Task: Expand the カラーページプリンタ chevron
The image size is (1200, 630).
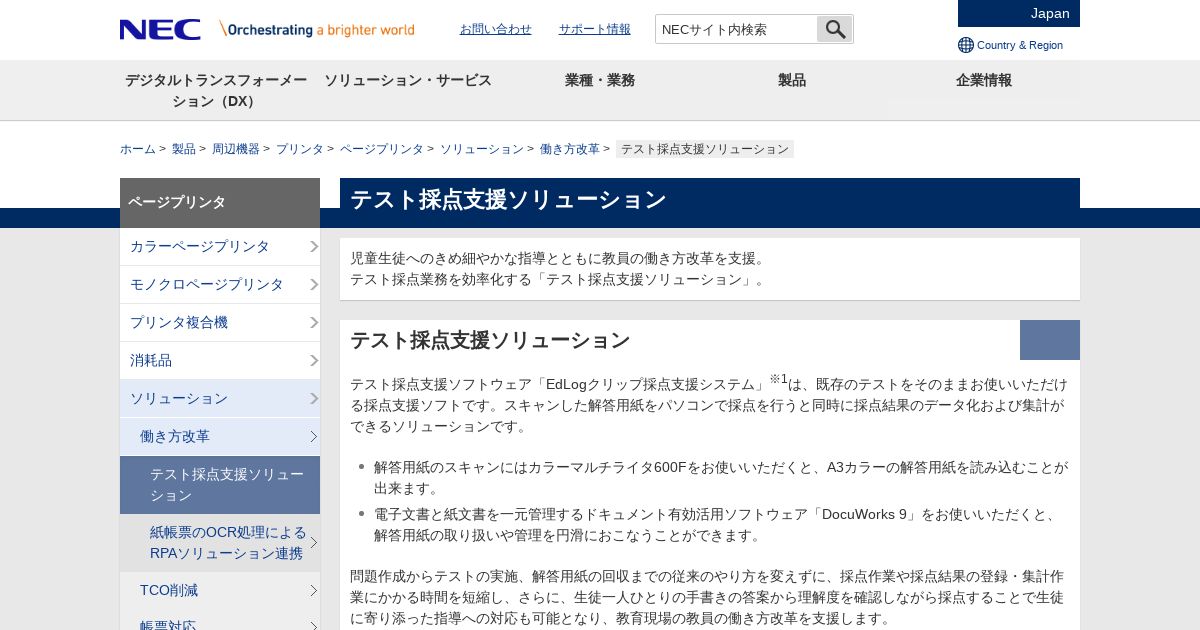Action: (313, 246)
